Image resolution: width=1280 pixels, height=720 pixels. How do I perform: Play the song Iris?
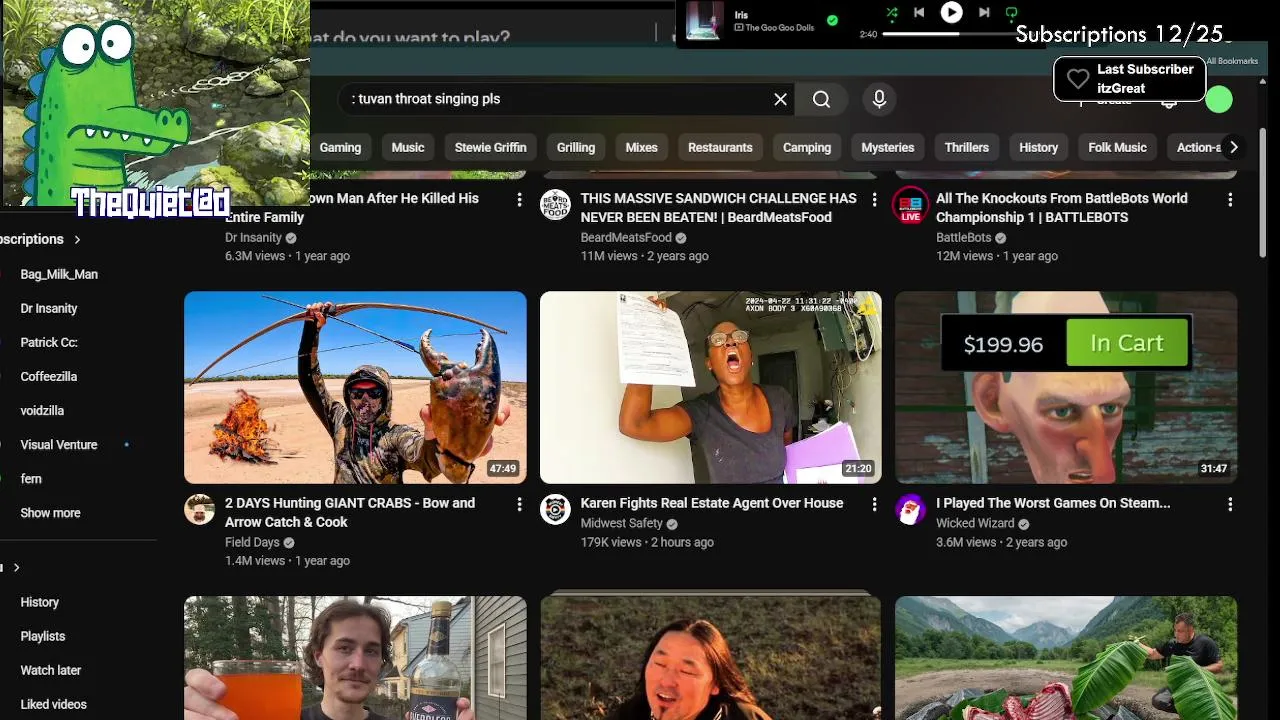951,13
